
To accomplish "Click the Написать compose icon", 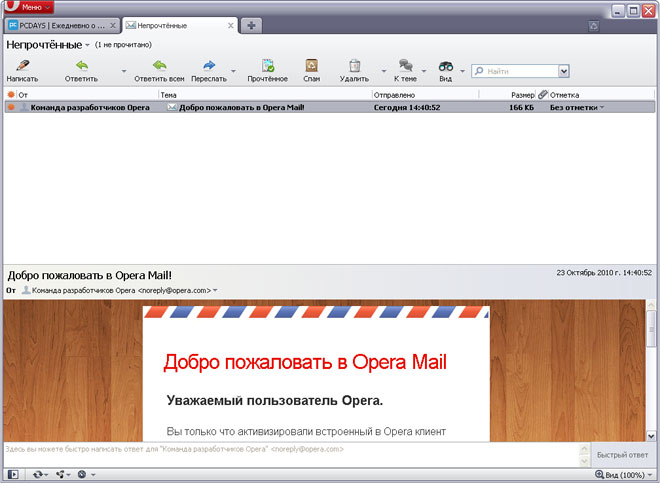I will (x=22, y=65).
